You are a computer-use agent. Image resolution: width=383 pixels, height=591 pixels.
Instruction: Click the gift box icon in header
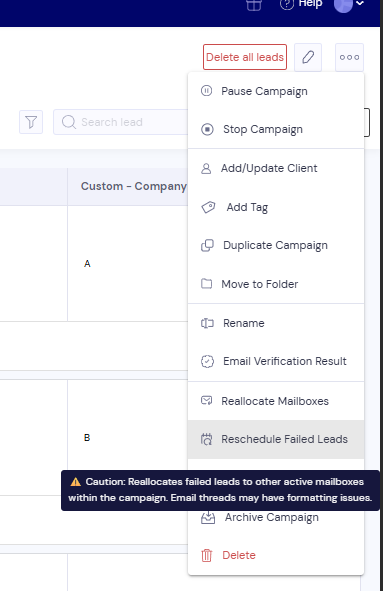[x=254, y=5]
